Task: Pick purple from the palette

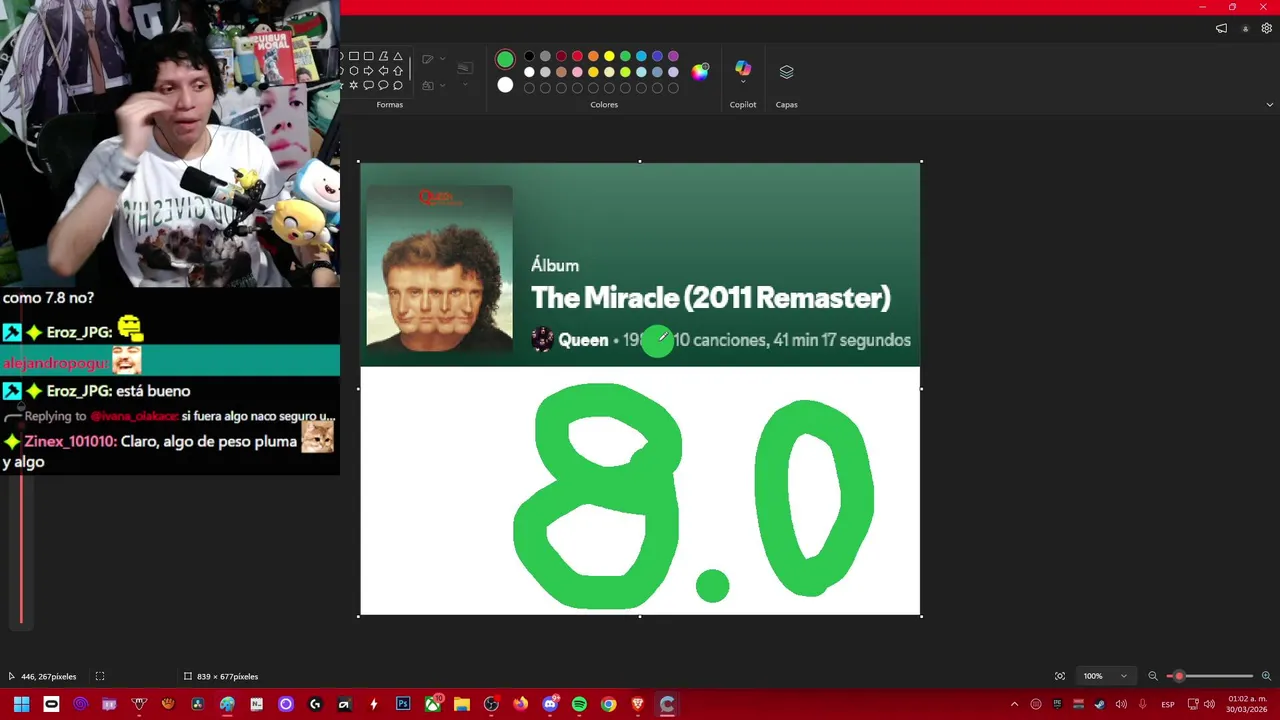Action: pyautogui.click(x=673, y=56)
